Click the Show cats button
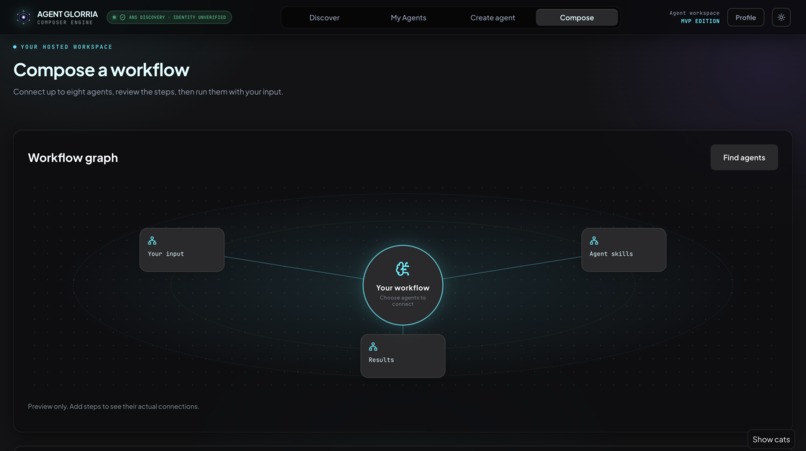This screenshot has height=451, width=806. click(x=771, y=439)
